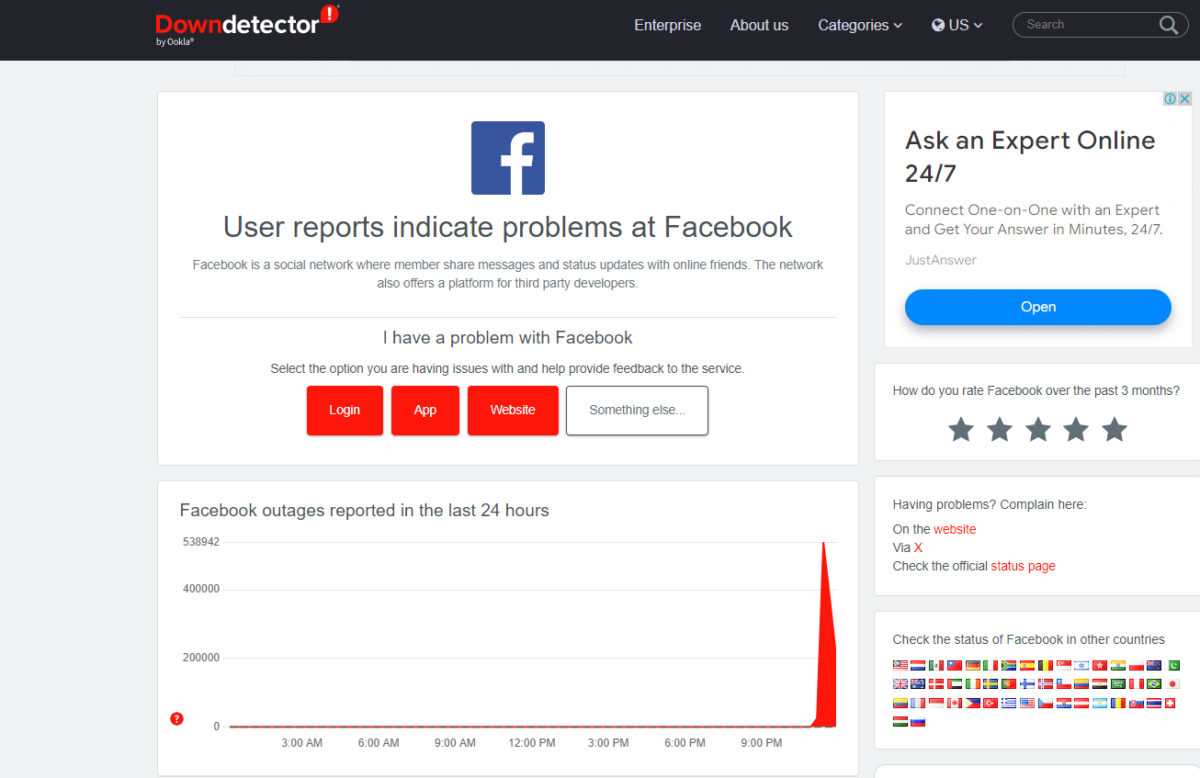Close the JustAnswer ad with X icon
The image size is (1200, 778).
[x=1185, y=99]
